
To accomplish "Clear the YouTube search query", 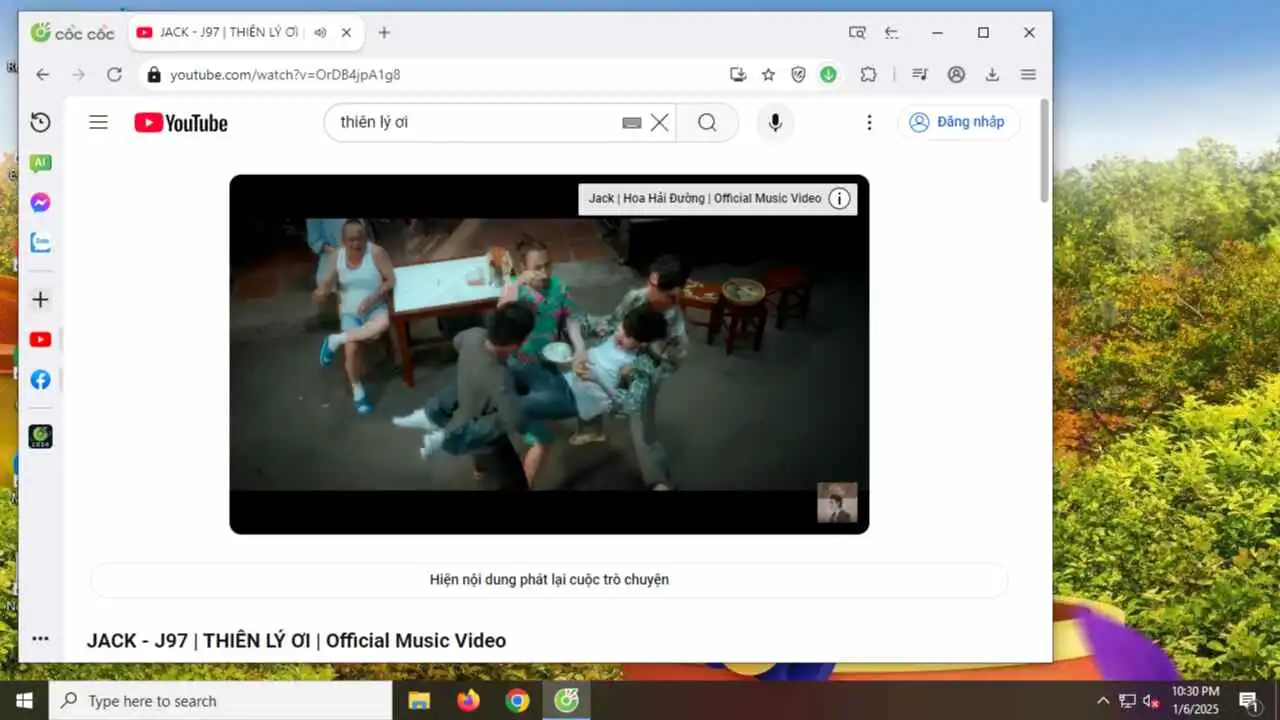I will tap(660, 122).
